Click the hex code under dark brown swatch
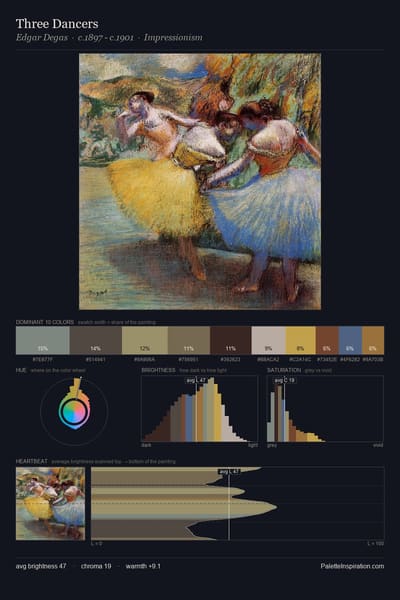The image size is (400, 600). click(x=230, y=360)
